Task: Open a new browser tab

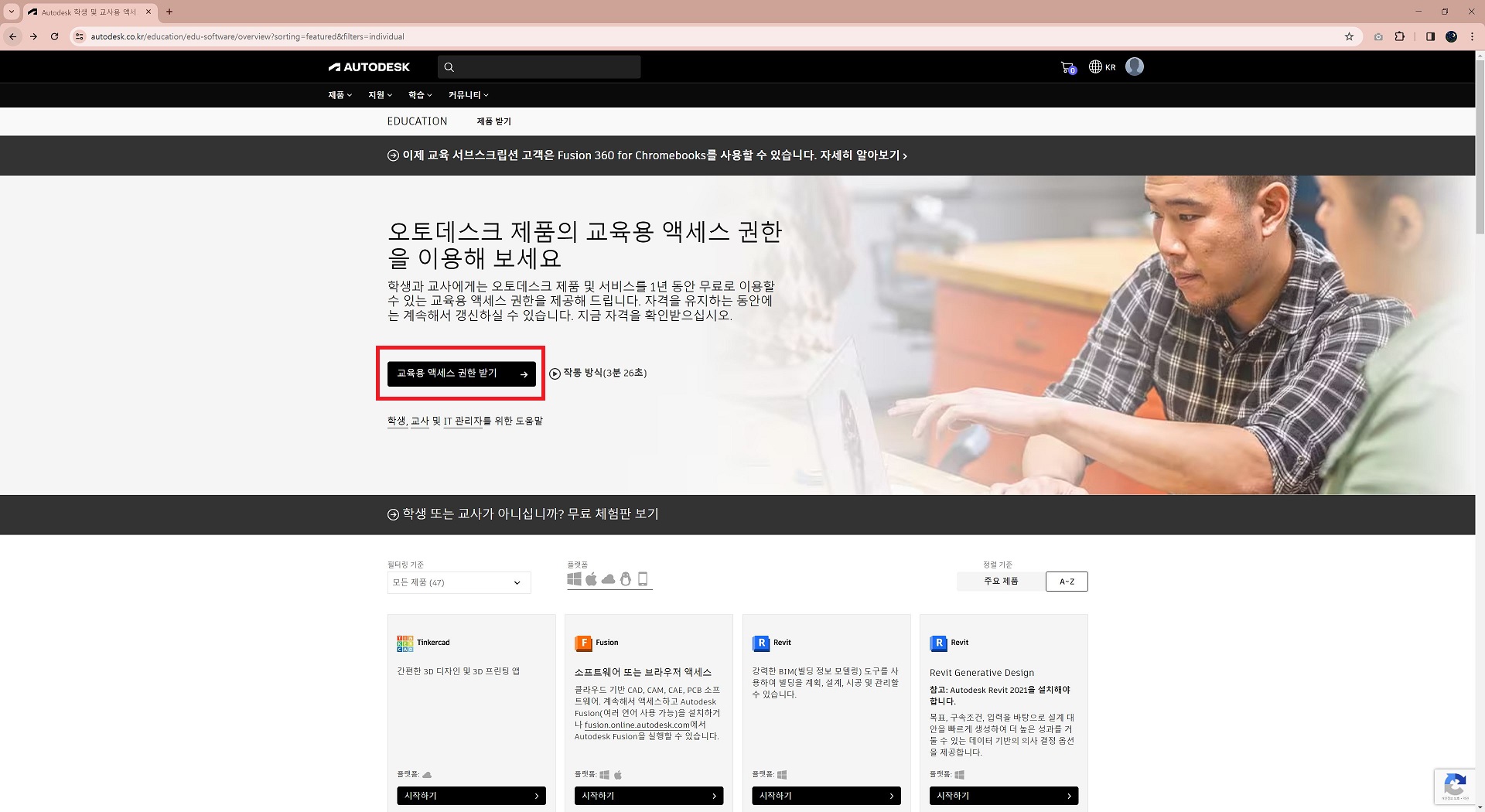Action: click(x=169, y=12)
